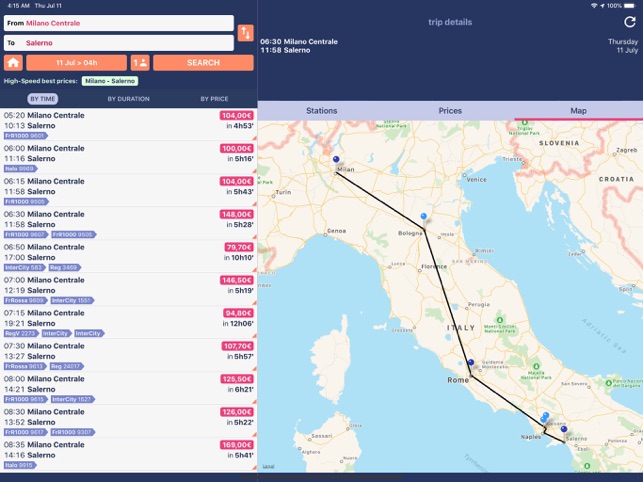Tap the FrRossa 9609 train tag
Screen dimensions: 643x482
click(25, 300)
